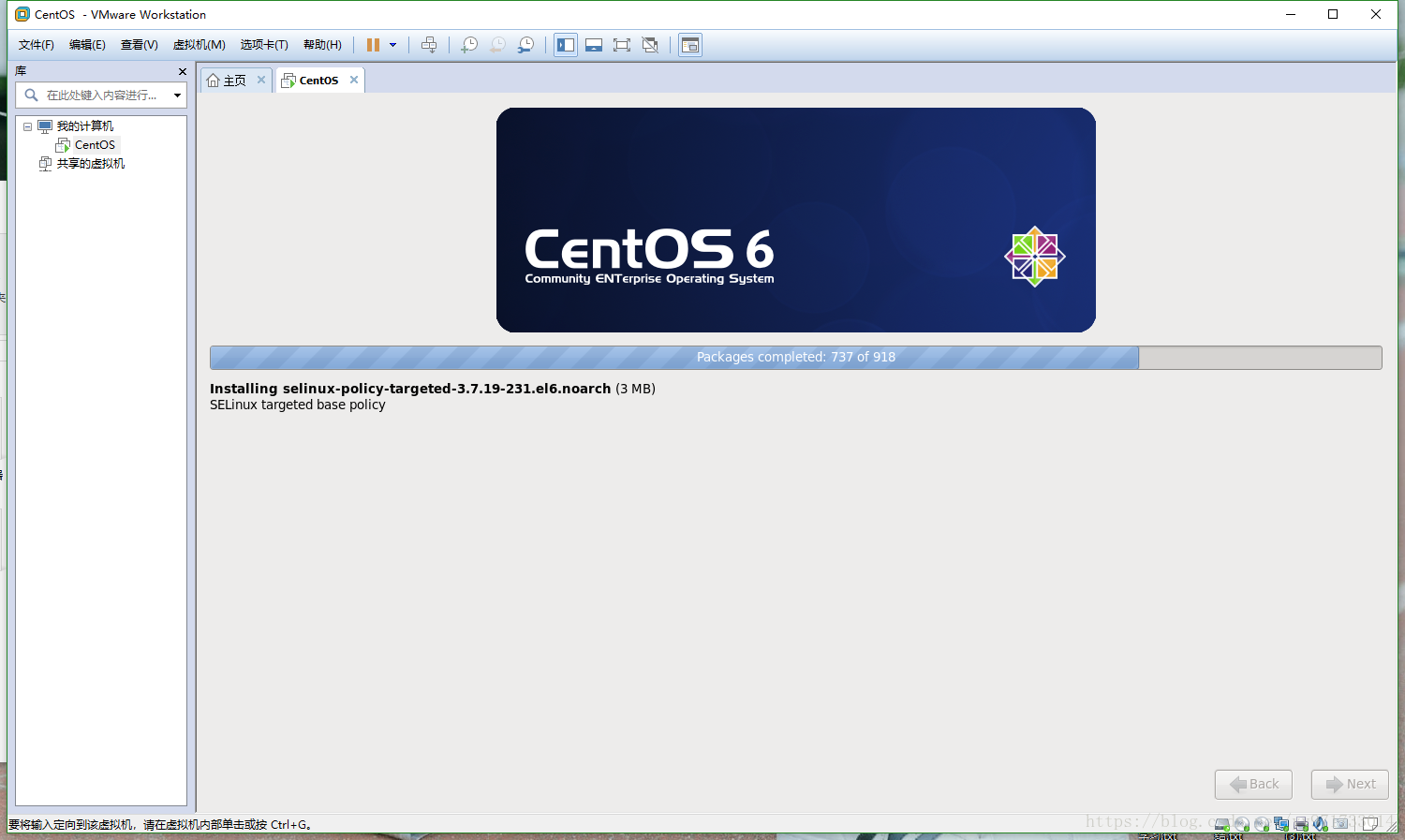Enter full screen mode
The image size is (1405, 840).
[x=622, y=45]
